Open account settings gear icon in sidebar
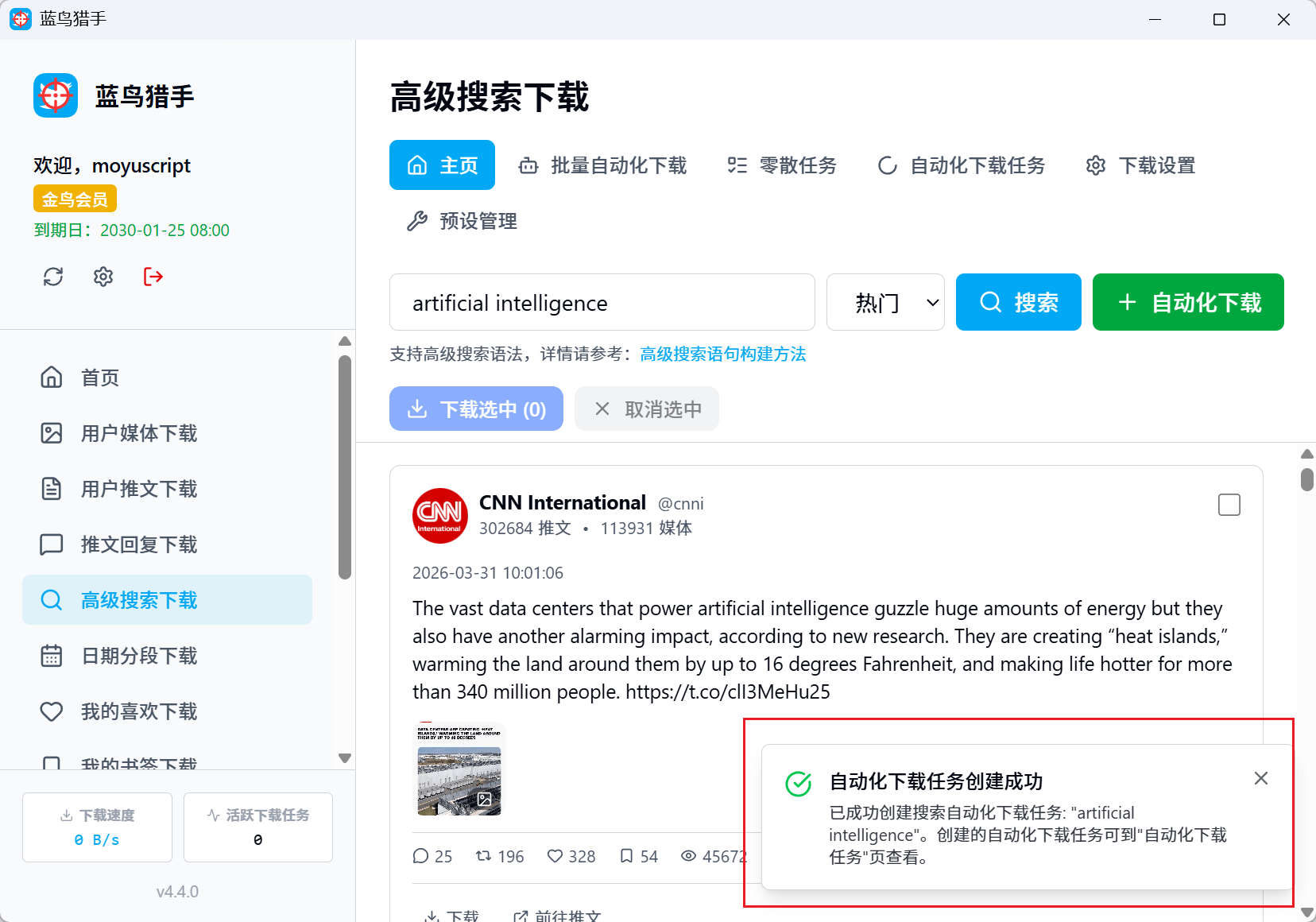 (103, 277)
